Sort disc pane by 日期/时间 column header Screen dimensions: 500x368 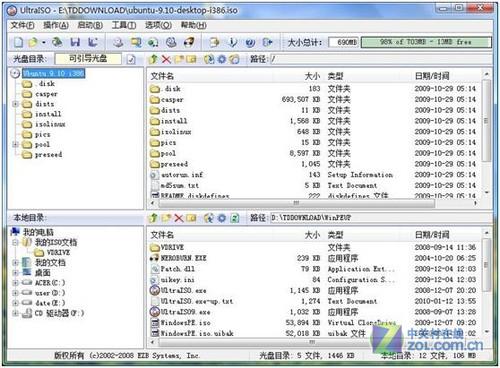click(432, 76)
